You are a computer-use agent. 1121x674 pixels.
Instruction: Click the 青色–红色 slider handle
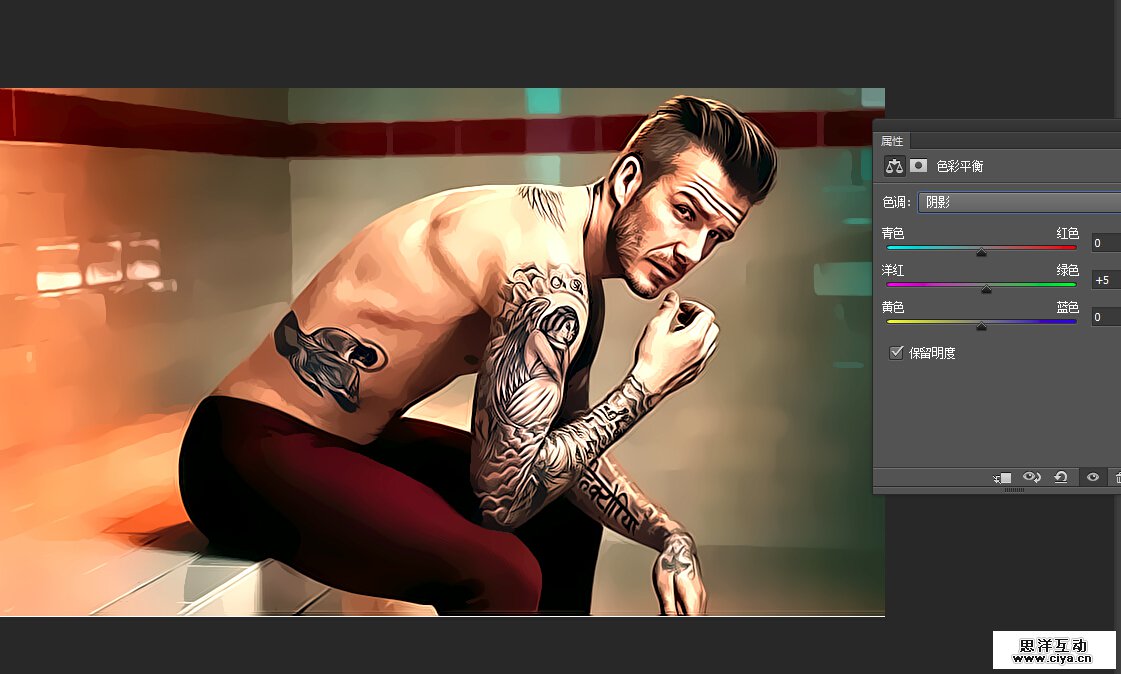981,252
